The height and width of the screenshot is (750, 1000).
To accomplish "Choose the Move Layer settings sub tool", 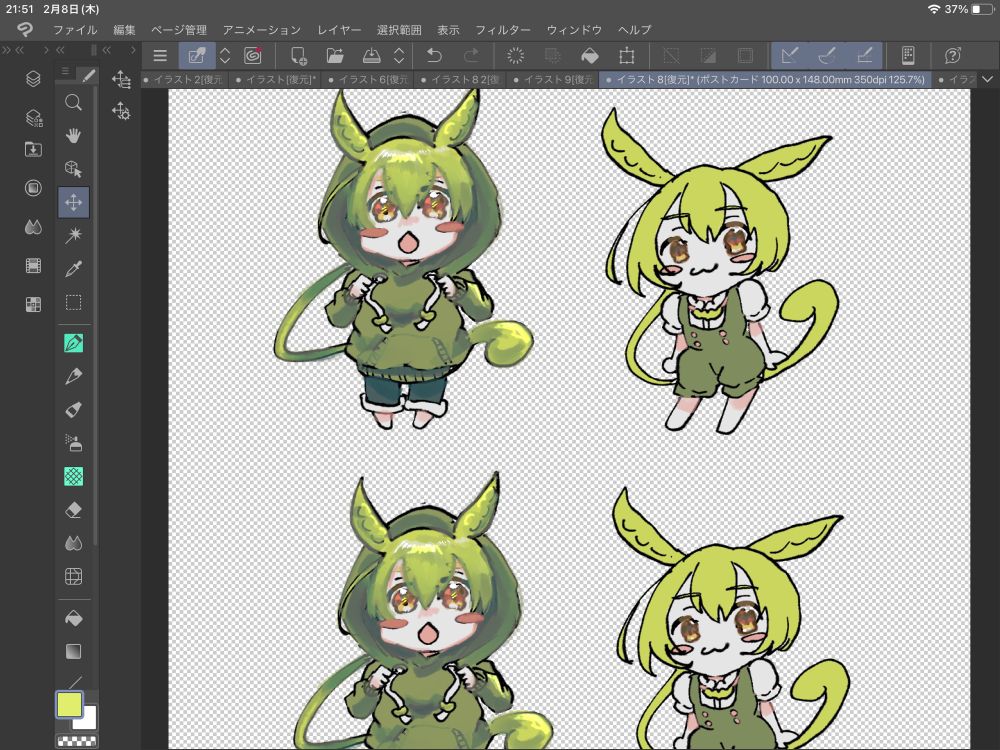I will [121, 111].
